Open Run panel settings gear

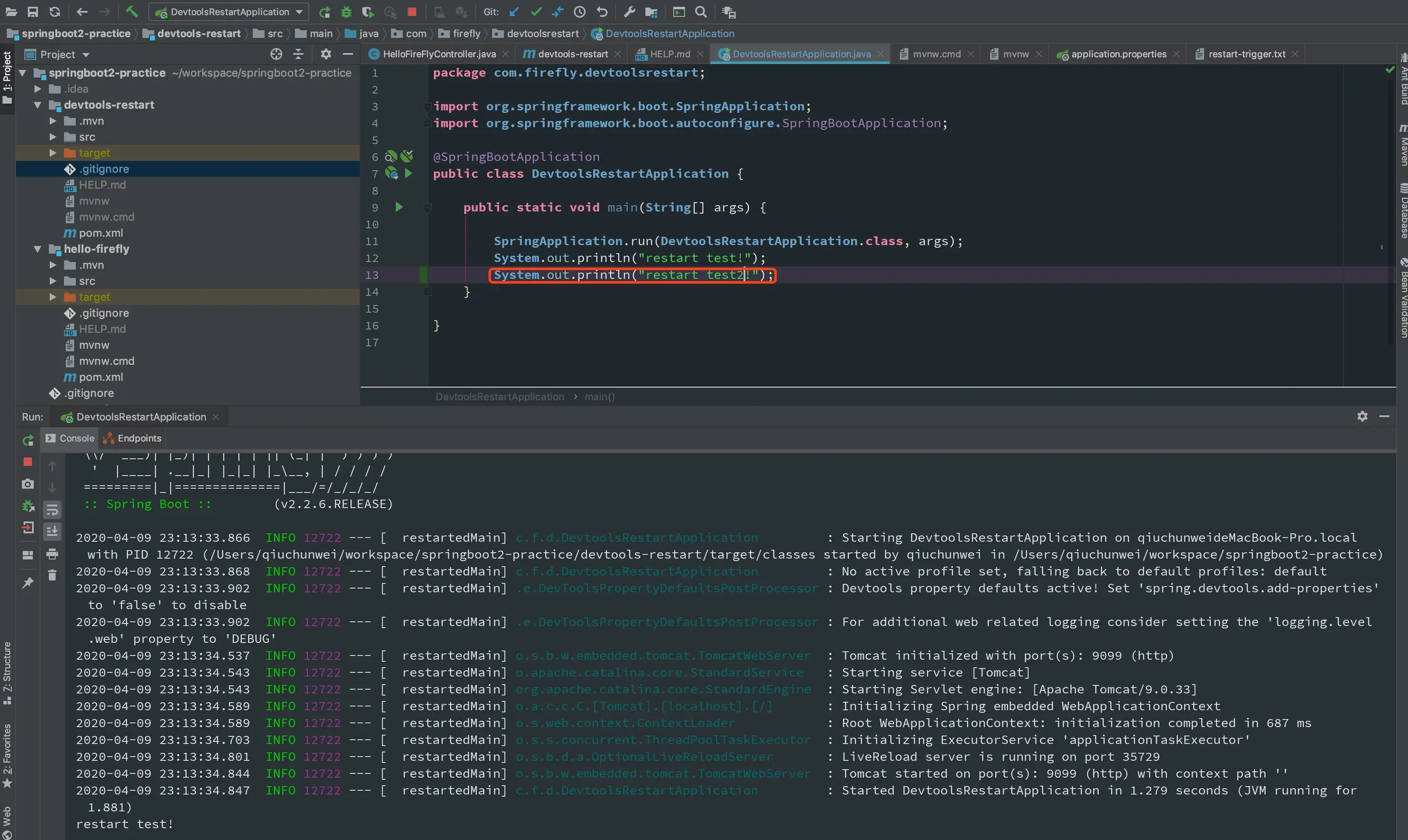point(1362,416)
